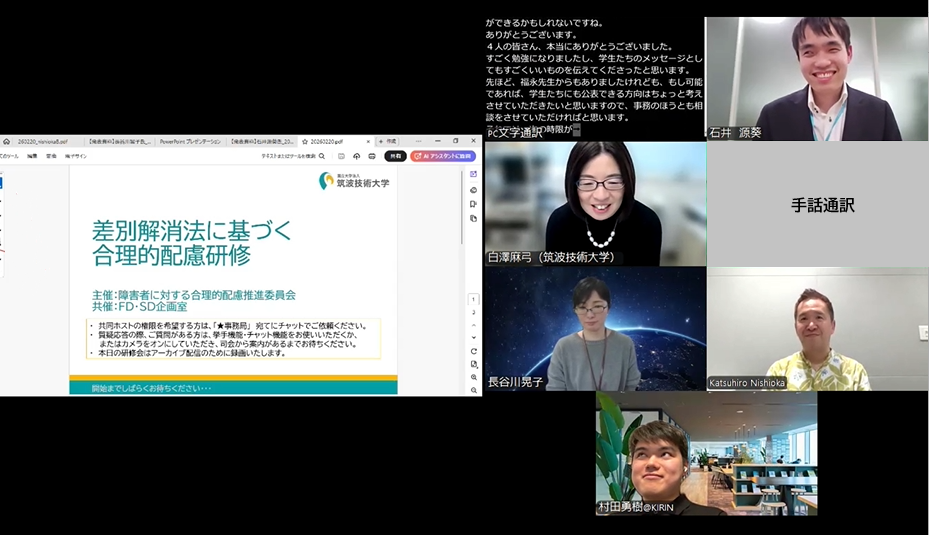Go to next page with down chevron
Image resolution: width=929 pixels, height=535 pixels.
click(473, 338)
